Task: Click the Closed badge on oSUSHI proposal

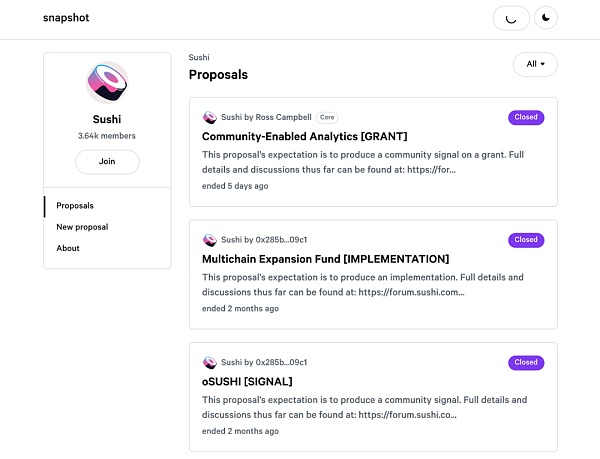Action: [525, 362]
